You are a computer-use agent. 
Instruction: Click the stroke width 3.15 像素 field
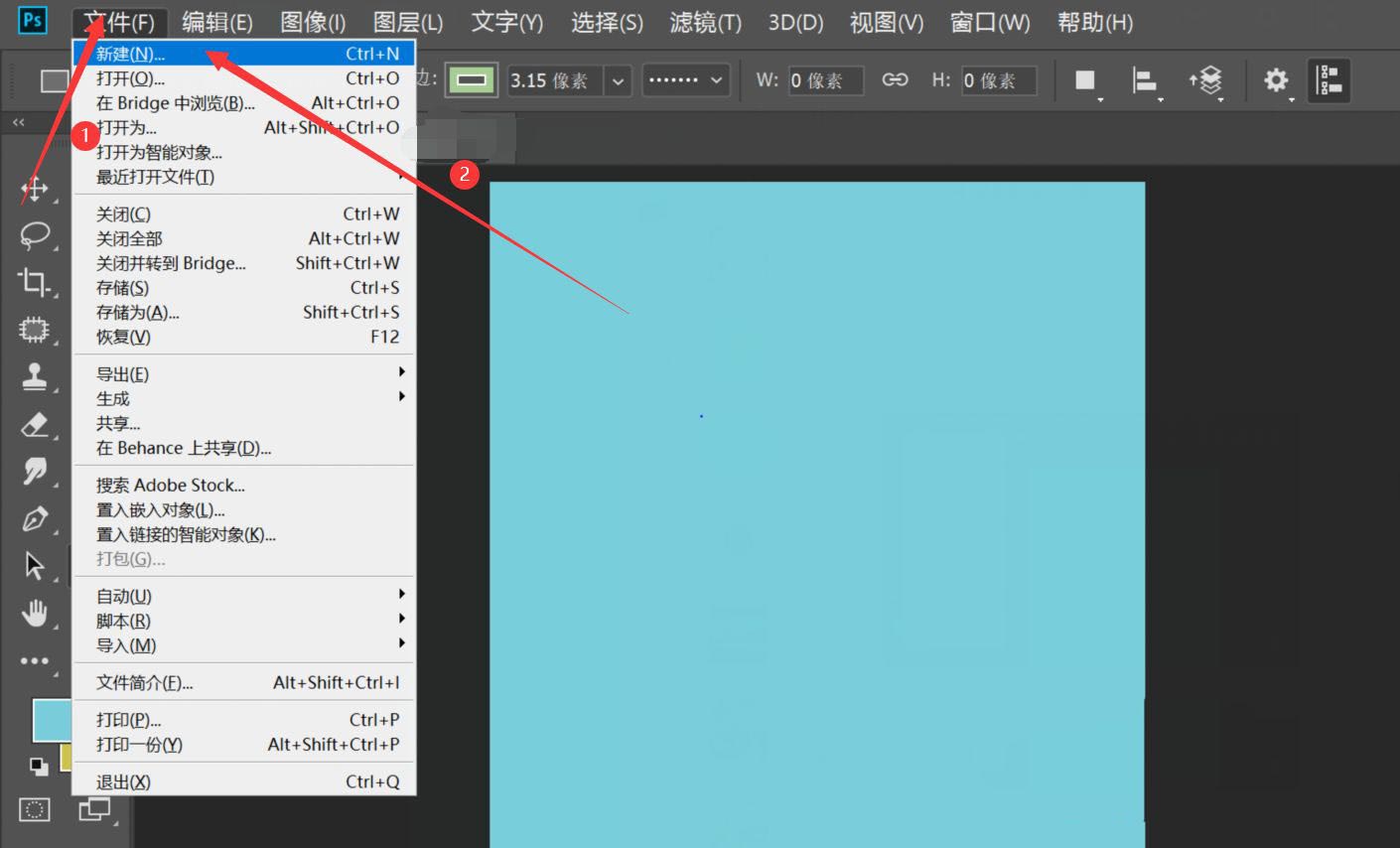coord(555,80)
